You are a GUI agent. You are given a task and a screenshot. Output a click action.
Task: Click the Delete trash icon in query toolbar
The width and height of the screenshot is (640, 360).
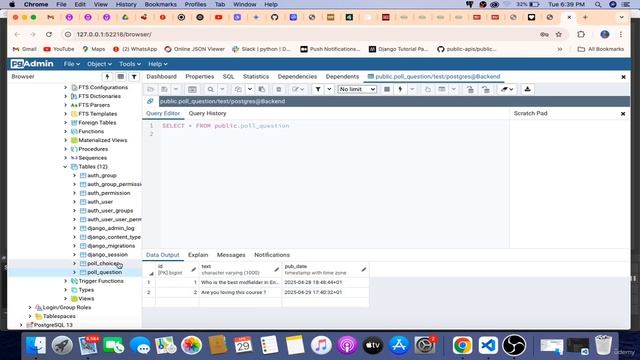[x=279, y=89]
